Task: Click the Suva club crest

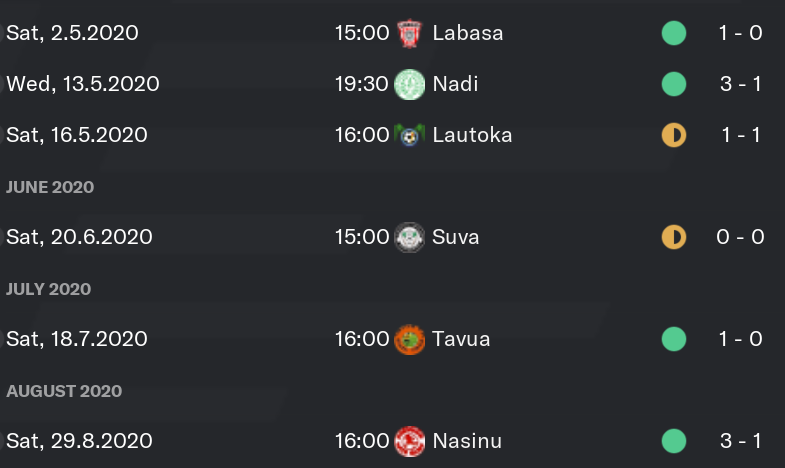Action: [x=410, y=237]
